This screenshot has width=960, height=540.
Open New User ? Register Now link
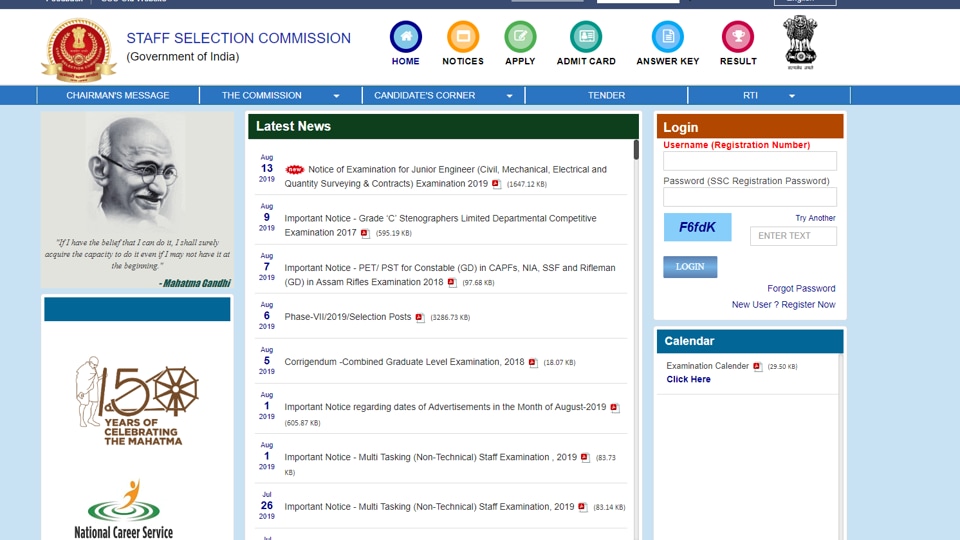coord(783,304)
